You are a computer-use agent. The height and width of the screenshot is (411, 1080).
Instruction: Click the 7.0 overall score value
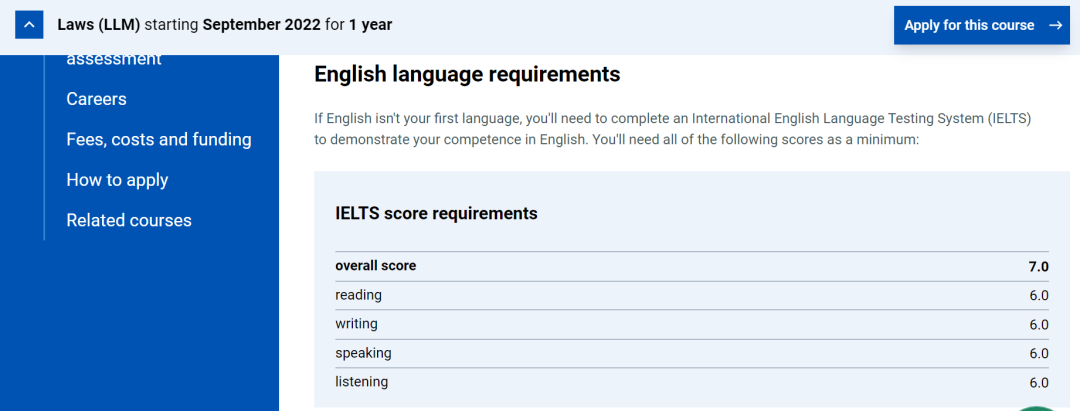(x=1038, y=267)
